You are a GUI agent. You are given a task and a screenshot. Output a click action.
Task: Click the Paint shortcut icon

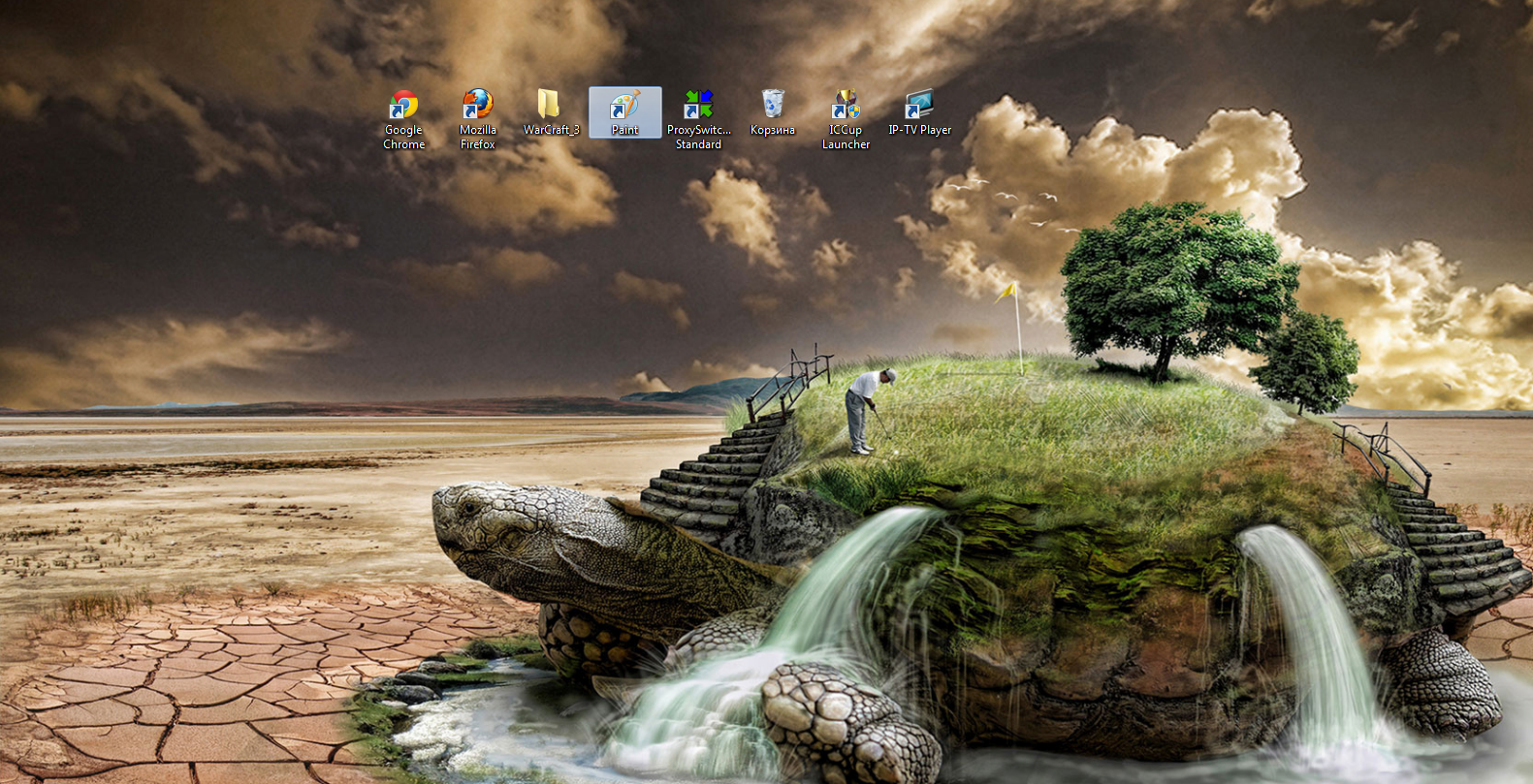(624, 105)
